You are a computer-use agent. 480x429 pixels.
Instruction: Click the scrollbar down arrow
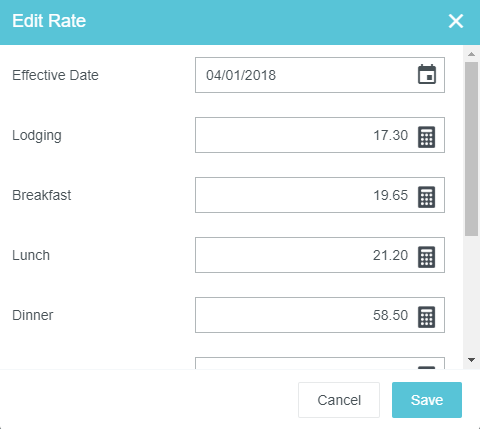click(471, 360)
